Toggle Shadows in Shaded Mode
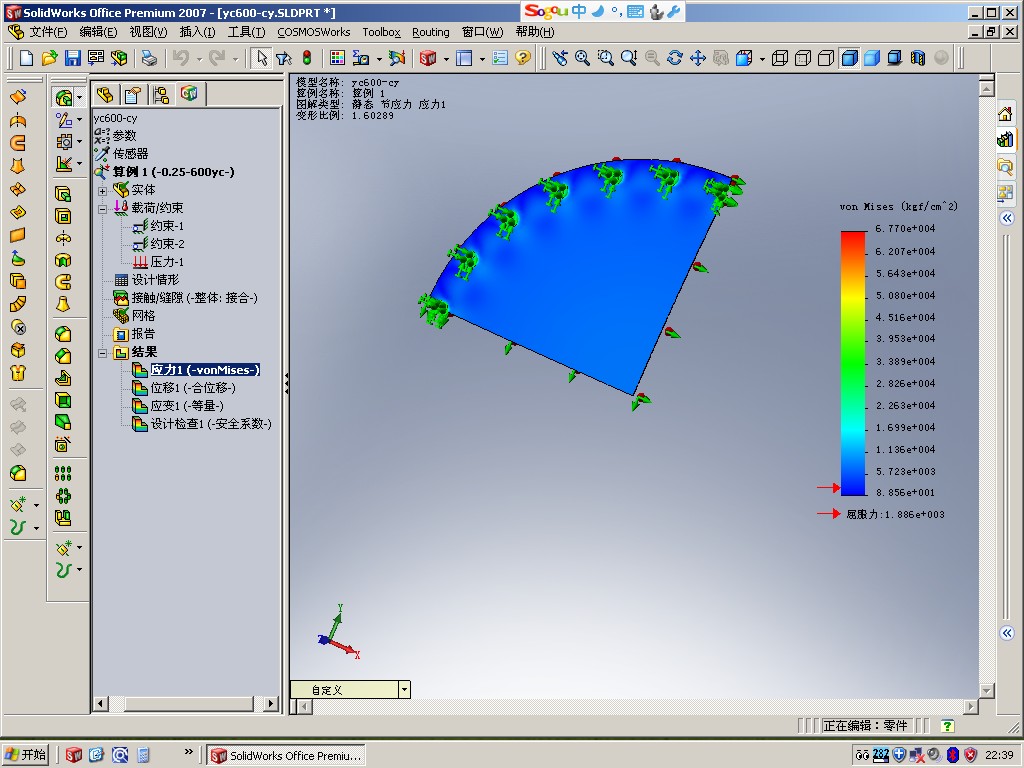 pyautogui.click(x=895, y=58)
